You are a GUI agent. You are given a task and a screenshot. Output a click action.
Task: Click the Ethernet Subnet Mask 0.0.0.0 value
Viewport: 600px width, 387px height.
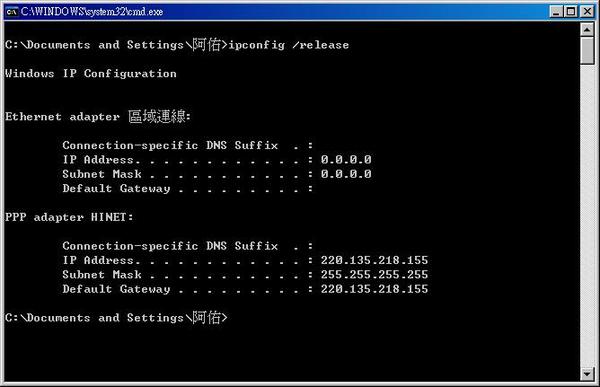coord(346,174)
